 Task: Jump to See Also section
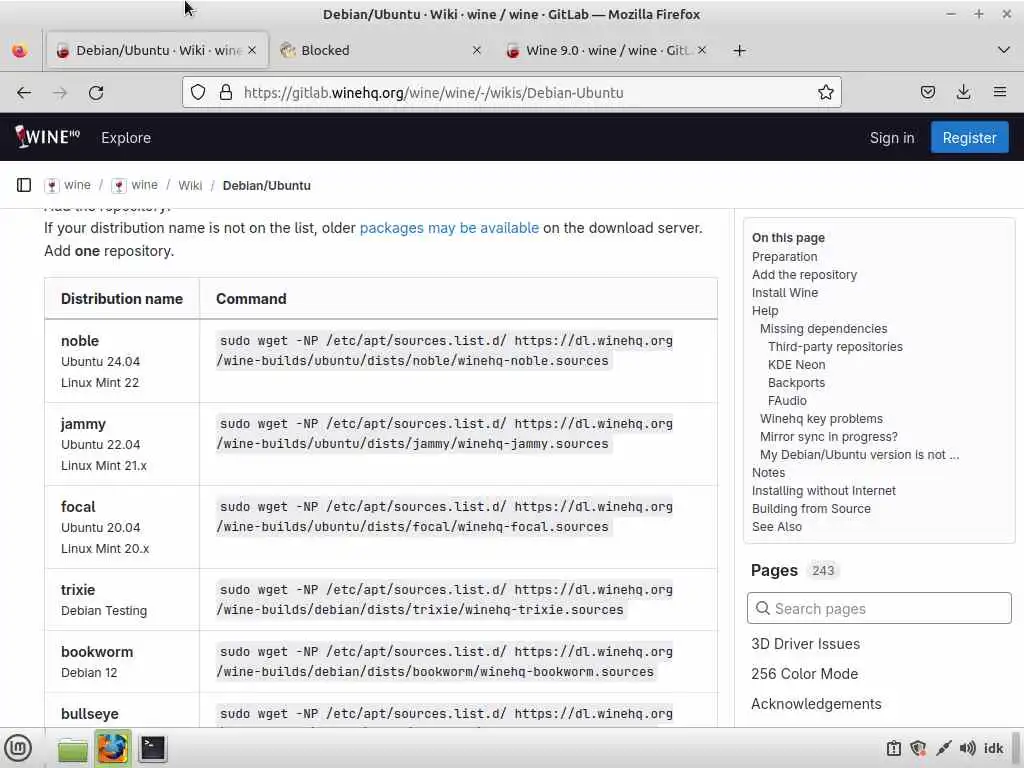pyautogui.click(x=776, y=526)
